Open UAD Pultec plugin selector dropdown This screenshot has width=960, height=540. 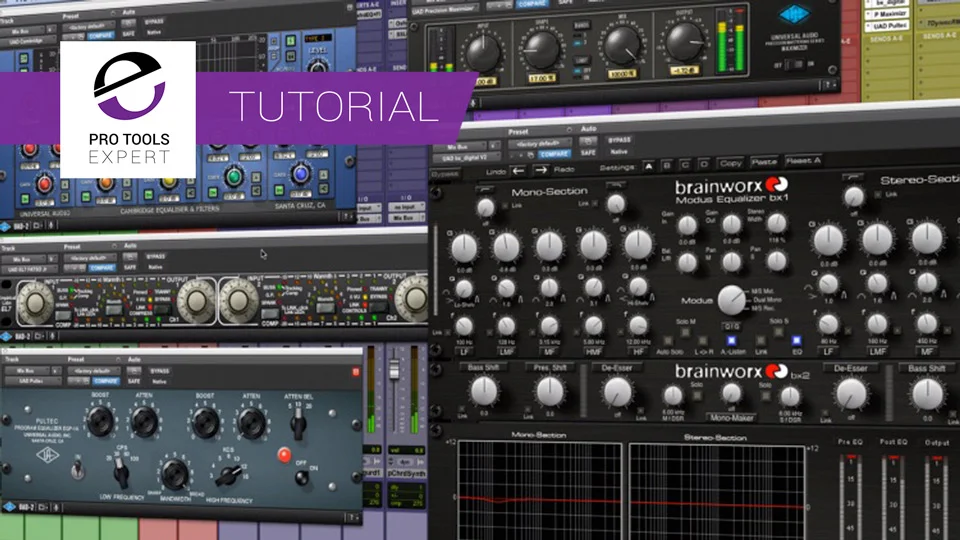coord(32,381)
